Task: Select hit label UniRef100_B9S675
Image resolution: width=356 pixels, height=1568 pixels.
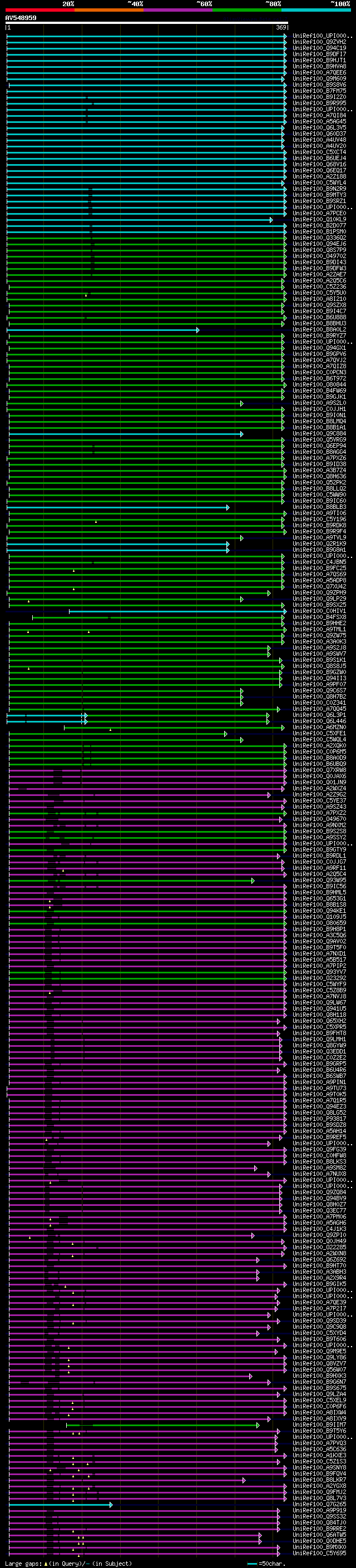Action: coord(319,1388)
